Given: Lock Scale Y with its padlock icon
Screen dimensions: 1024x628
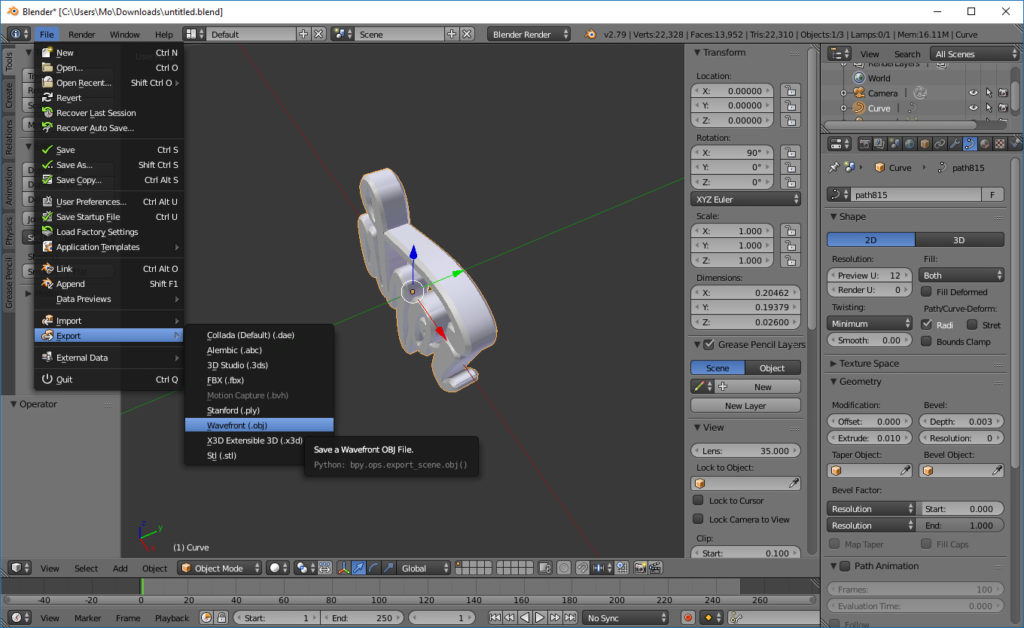Looking at the screenshot, I should (790, 245).
